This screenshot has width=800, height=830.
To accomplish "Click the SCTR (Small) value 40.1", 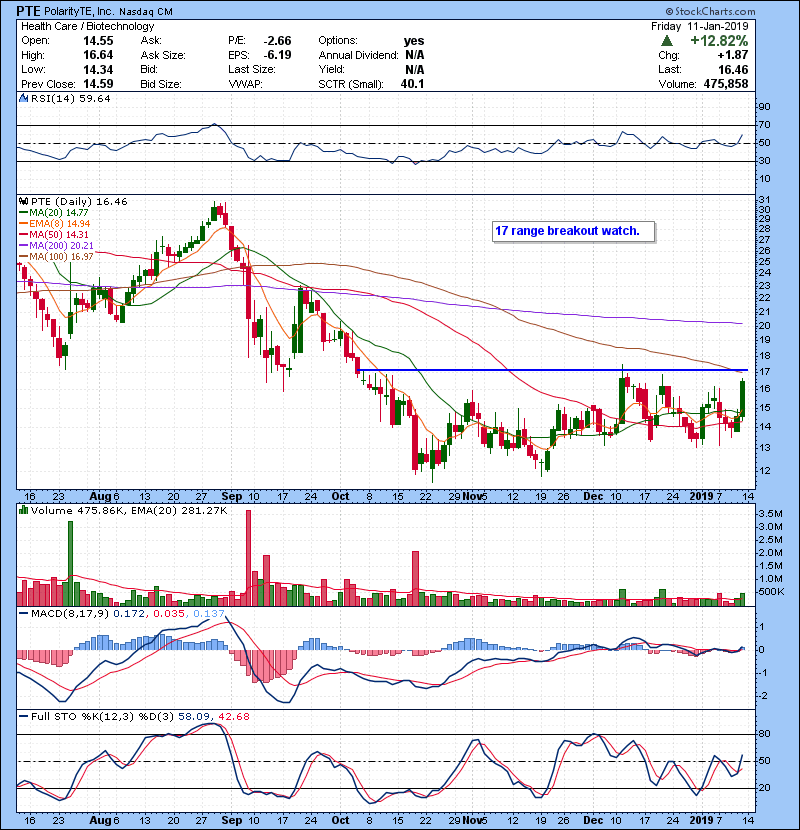I will 412,84.
